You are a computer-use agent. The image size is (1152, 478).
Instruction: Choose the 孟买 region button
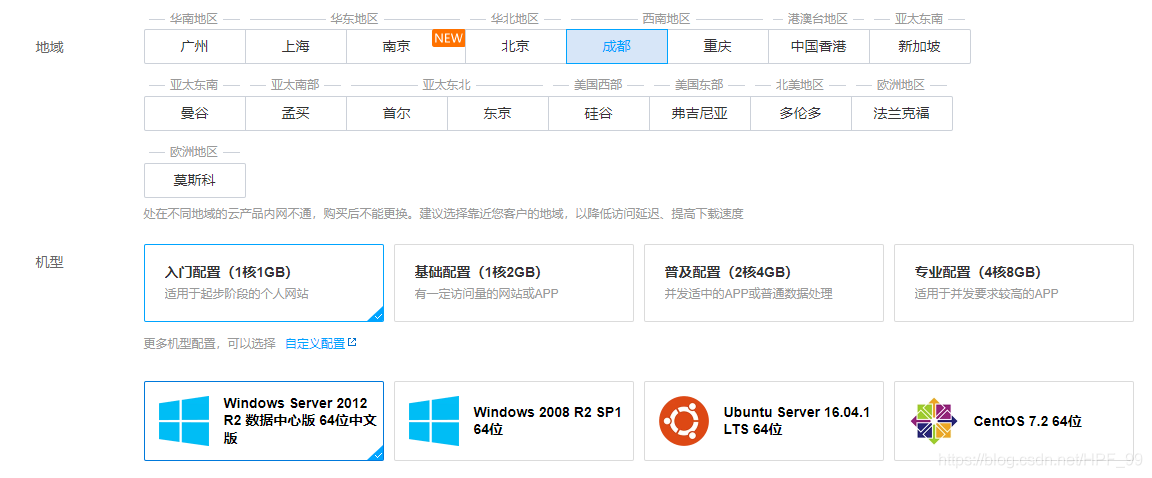coord(295,114)
